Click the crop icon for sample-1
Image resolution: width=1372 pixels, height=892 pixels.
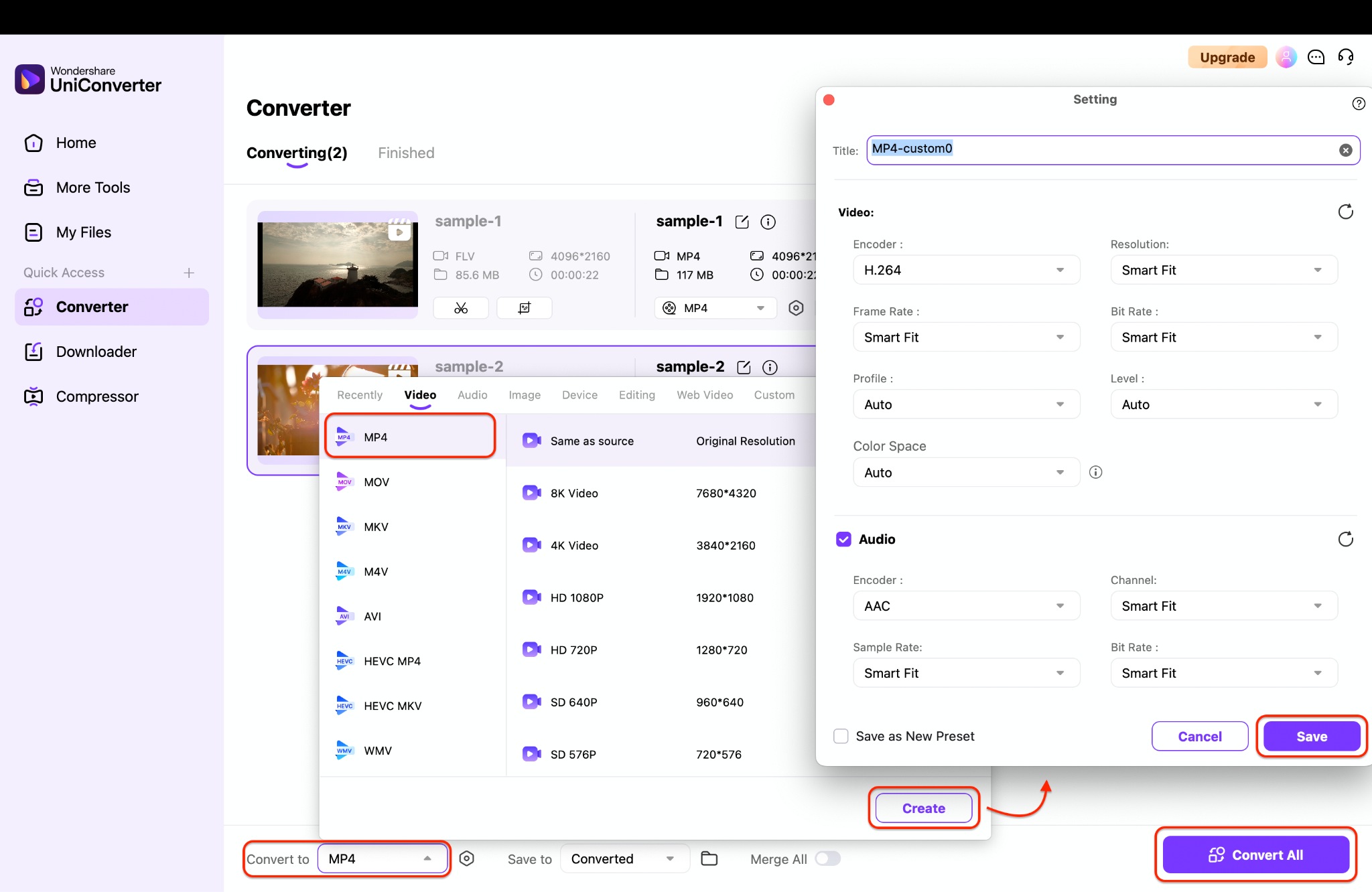click(524, 308)
